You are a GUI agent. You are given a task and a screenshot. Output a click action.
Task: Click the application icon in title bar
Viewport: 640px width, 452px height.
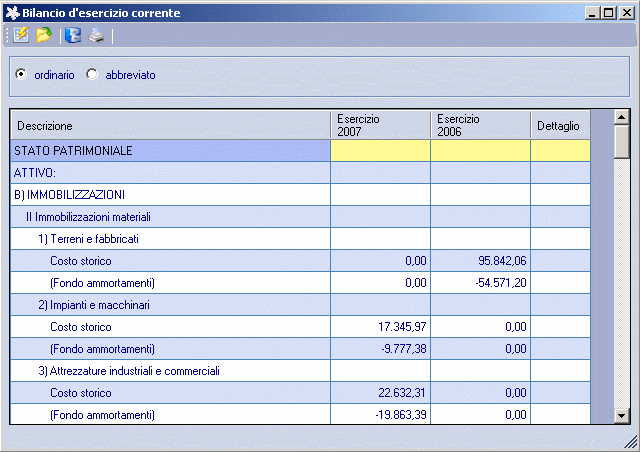[x=13, y=13]
